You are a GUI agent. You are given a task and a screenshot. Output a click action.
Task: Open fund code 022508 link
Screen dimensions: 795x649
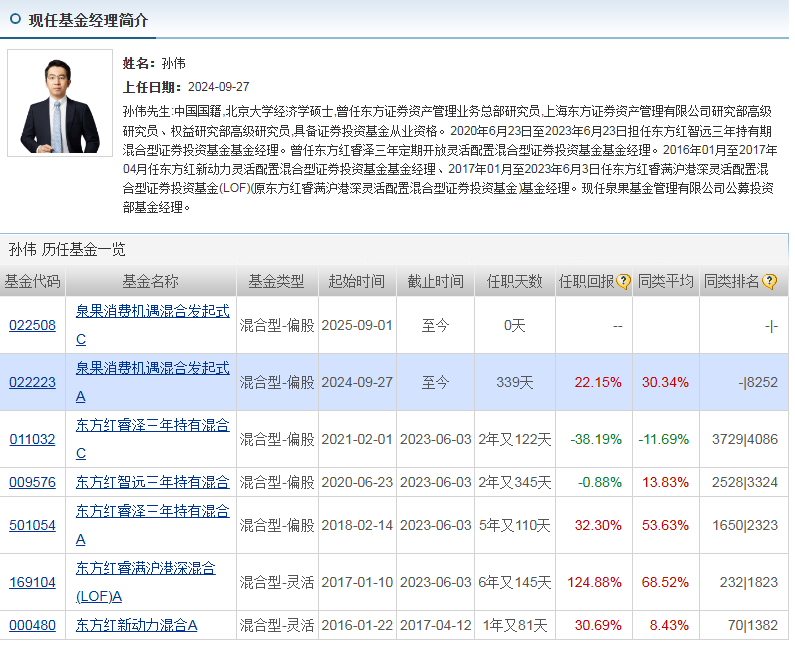coord(32,325)
